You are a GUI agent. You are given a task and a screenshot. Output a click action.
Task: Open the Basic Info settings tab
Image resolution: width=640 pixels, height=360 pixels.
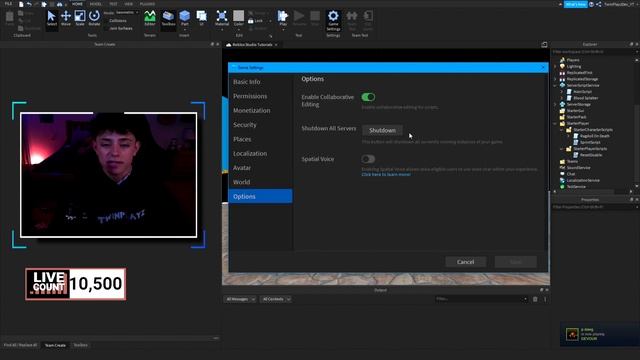point(260,82)
